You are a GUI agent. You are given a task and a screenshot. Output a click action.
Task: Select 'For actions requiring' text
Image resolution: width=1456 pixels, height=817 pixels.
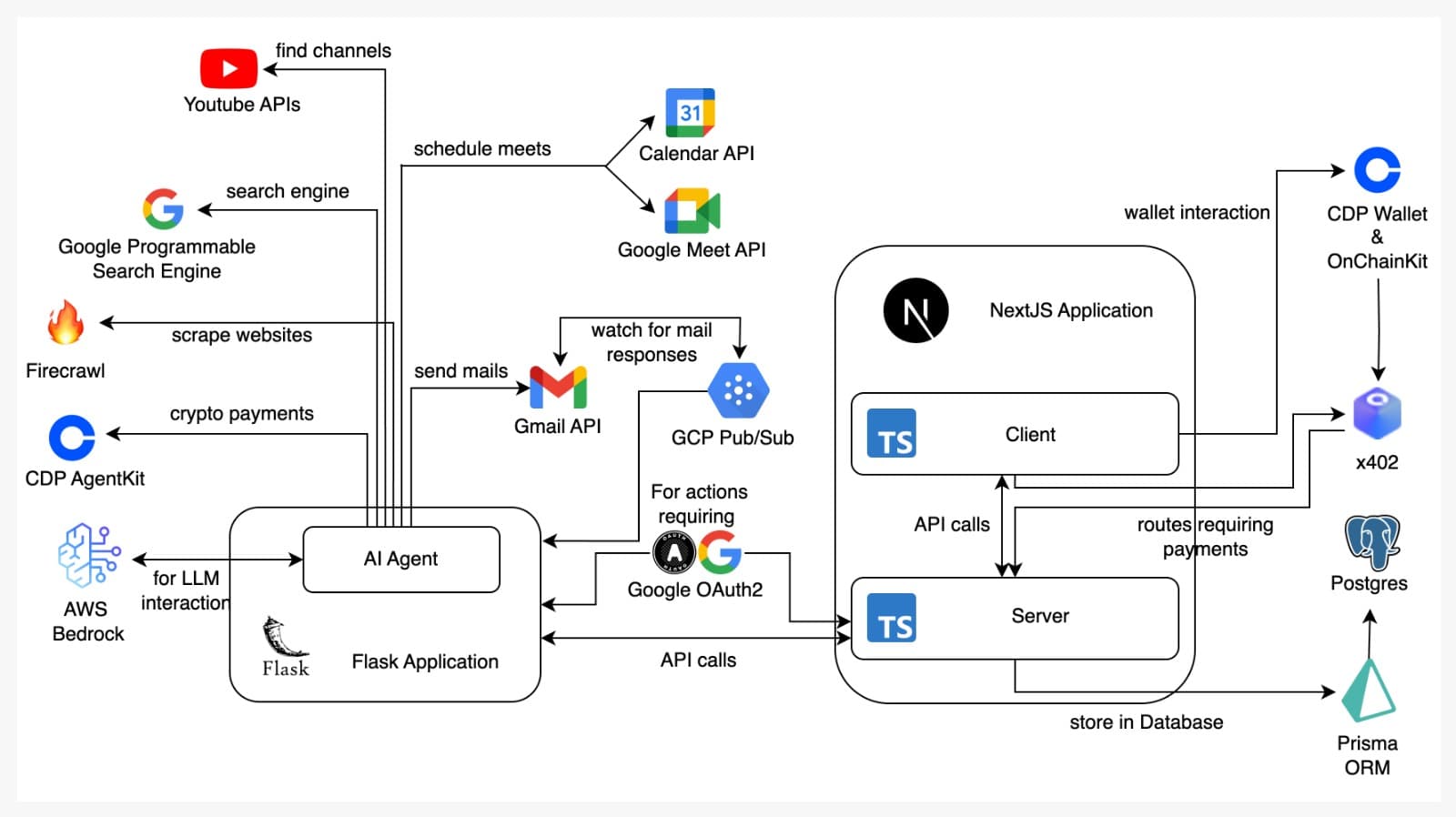coord(699,504)
